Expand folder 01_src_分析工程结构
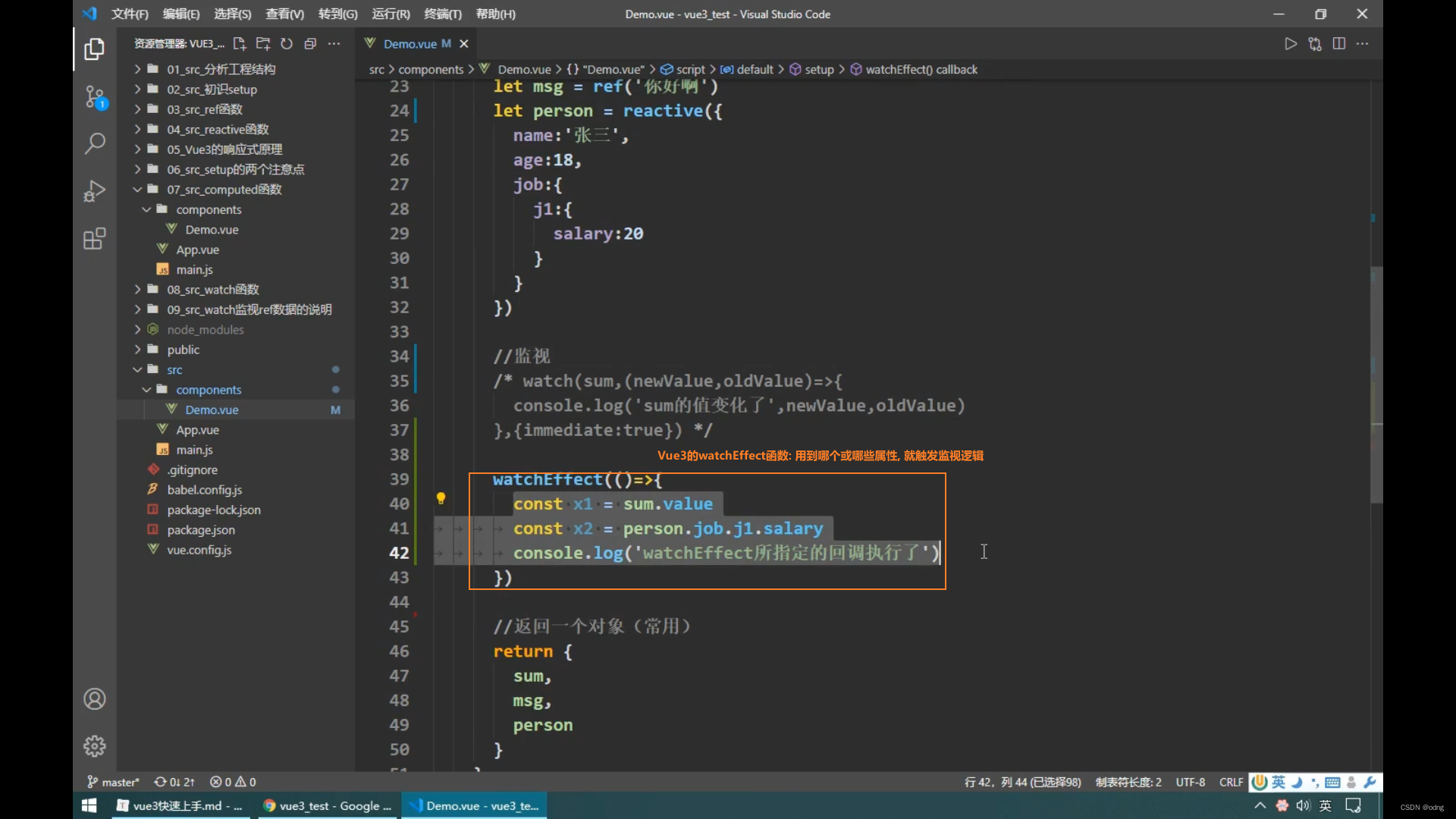The width and height of the screenshot is (1456, 819). (x=221, y=69)
